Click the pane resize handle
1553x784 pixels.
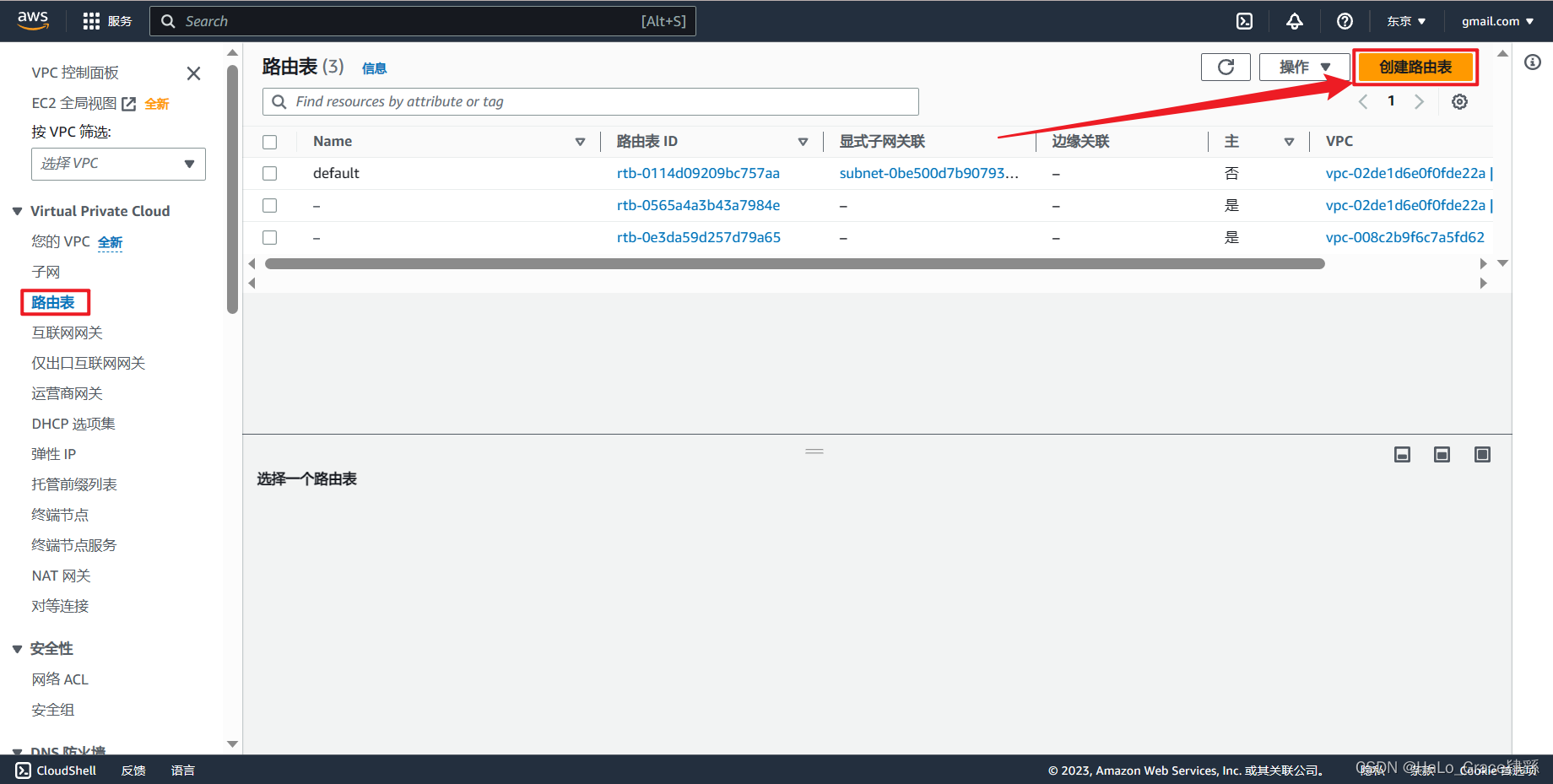tap(814, 451)
